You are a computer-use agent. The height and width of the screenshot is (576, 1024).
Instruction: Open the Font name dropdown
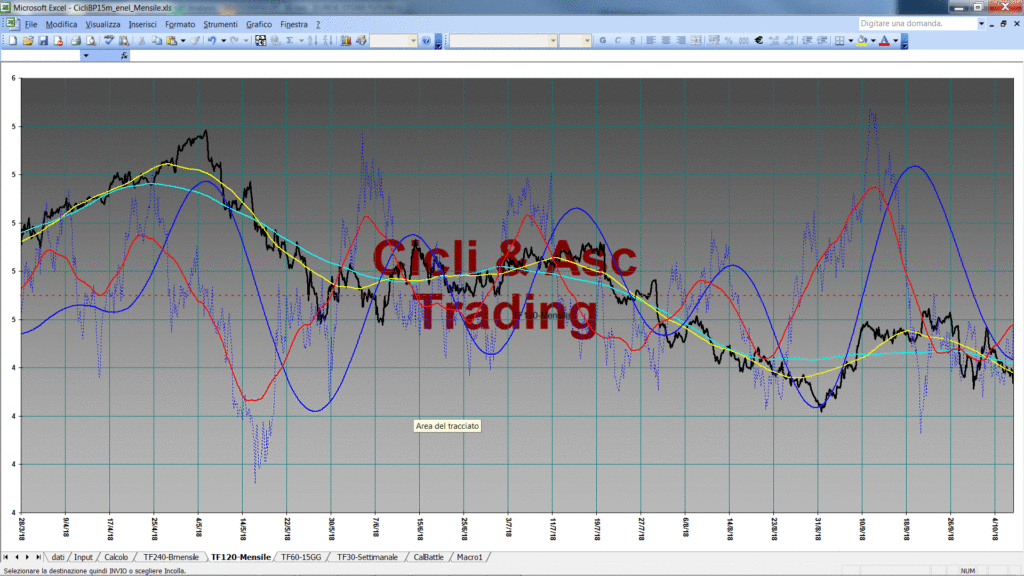(x=552, y=40)
